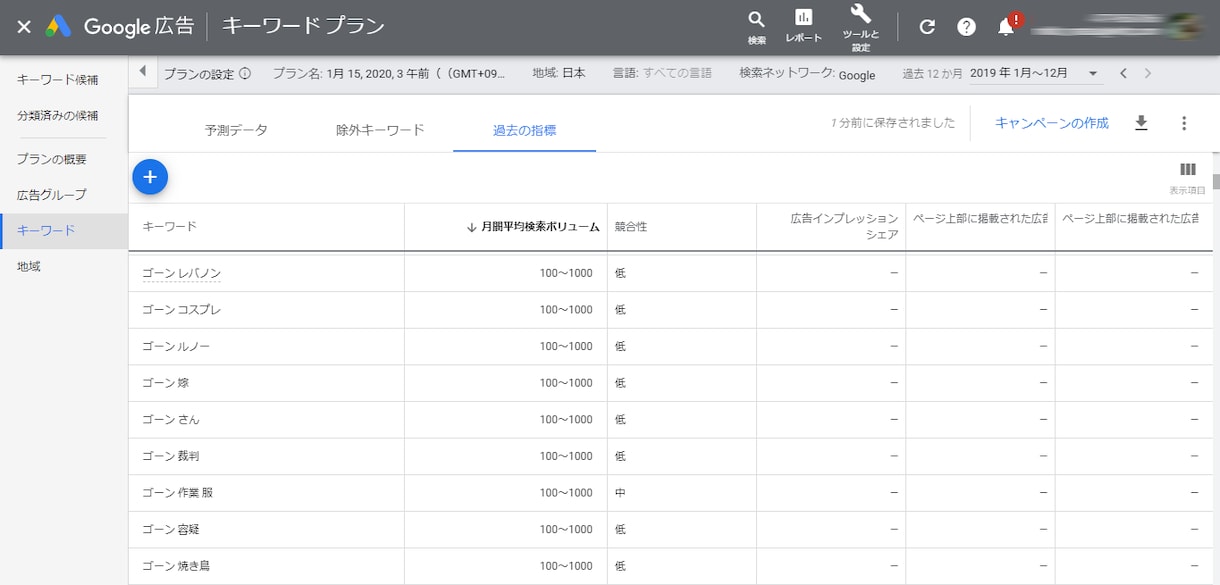Switch to the 予測データ tab
The width and height of the screenshot is (1220, 585).
pyautogui.click(x=236, y=130)
